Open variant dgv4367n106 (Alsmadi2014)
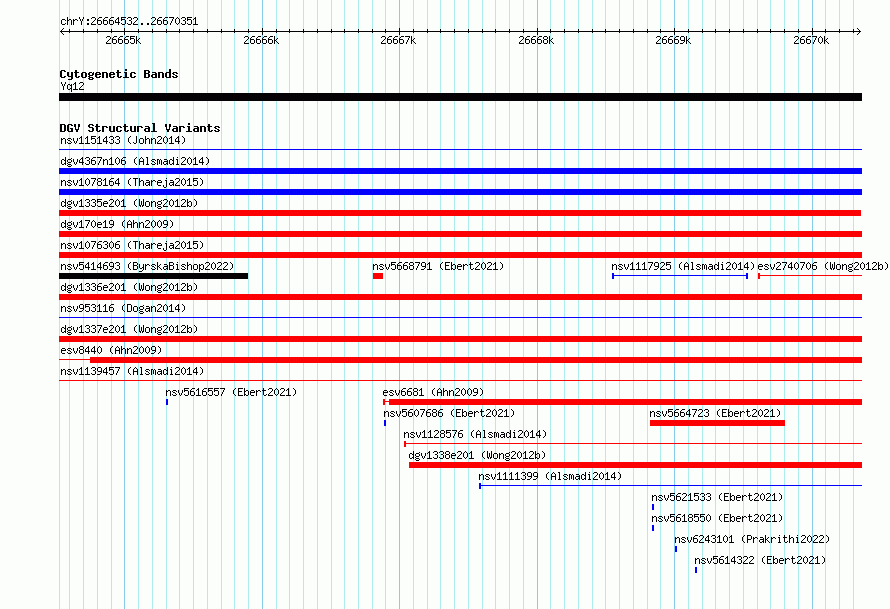This screenshot has height=609, width=890. 135,161
